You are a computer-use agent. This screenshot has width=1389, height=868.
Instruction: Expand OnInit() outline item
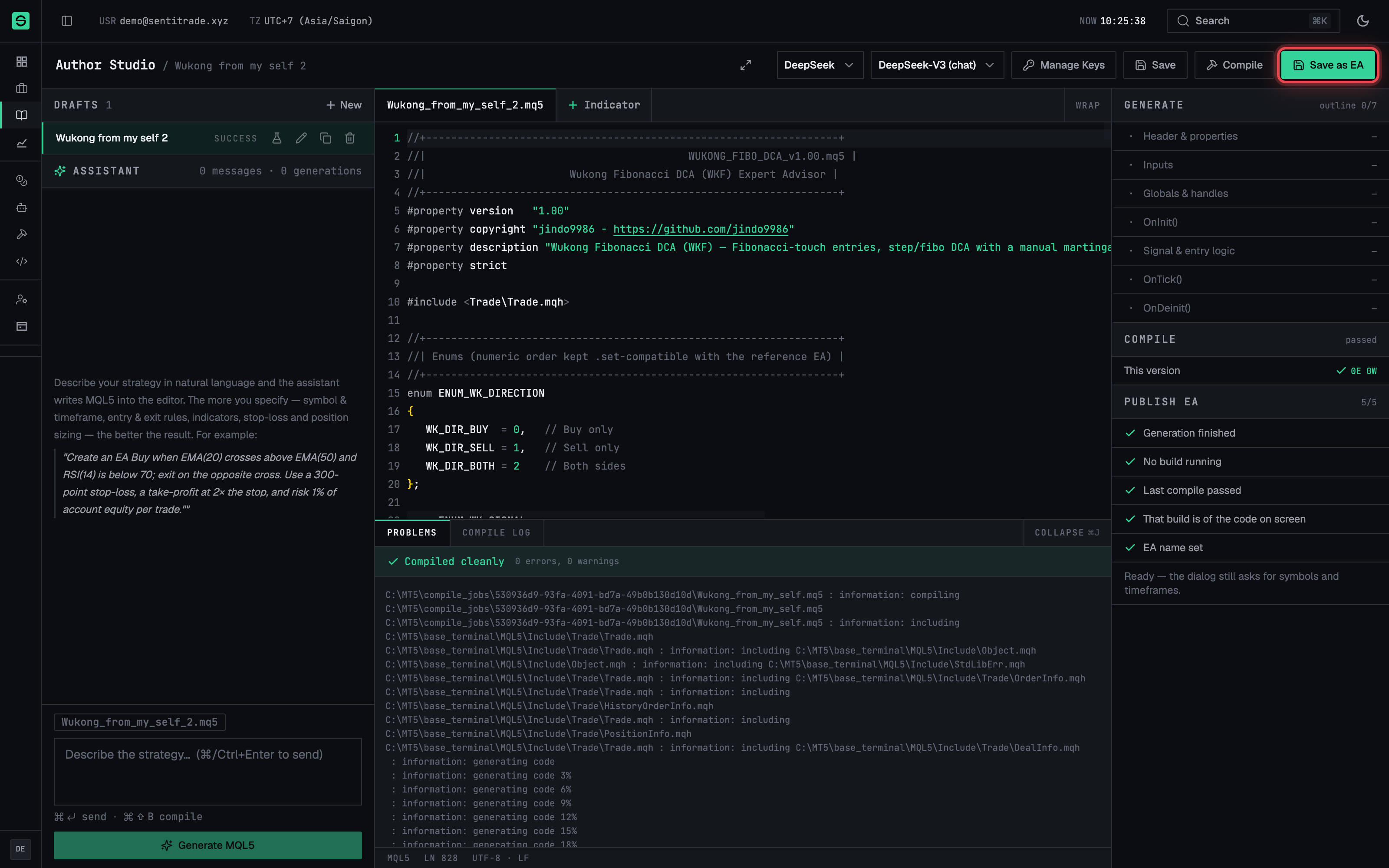pos(1250,222)
